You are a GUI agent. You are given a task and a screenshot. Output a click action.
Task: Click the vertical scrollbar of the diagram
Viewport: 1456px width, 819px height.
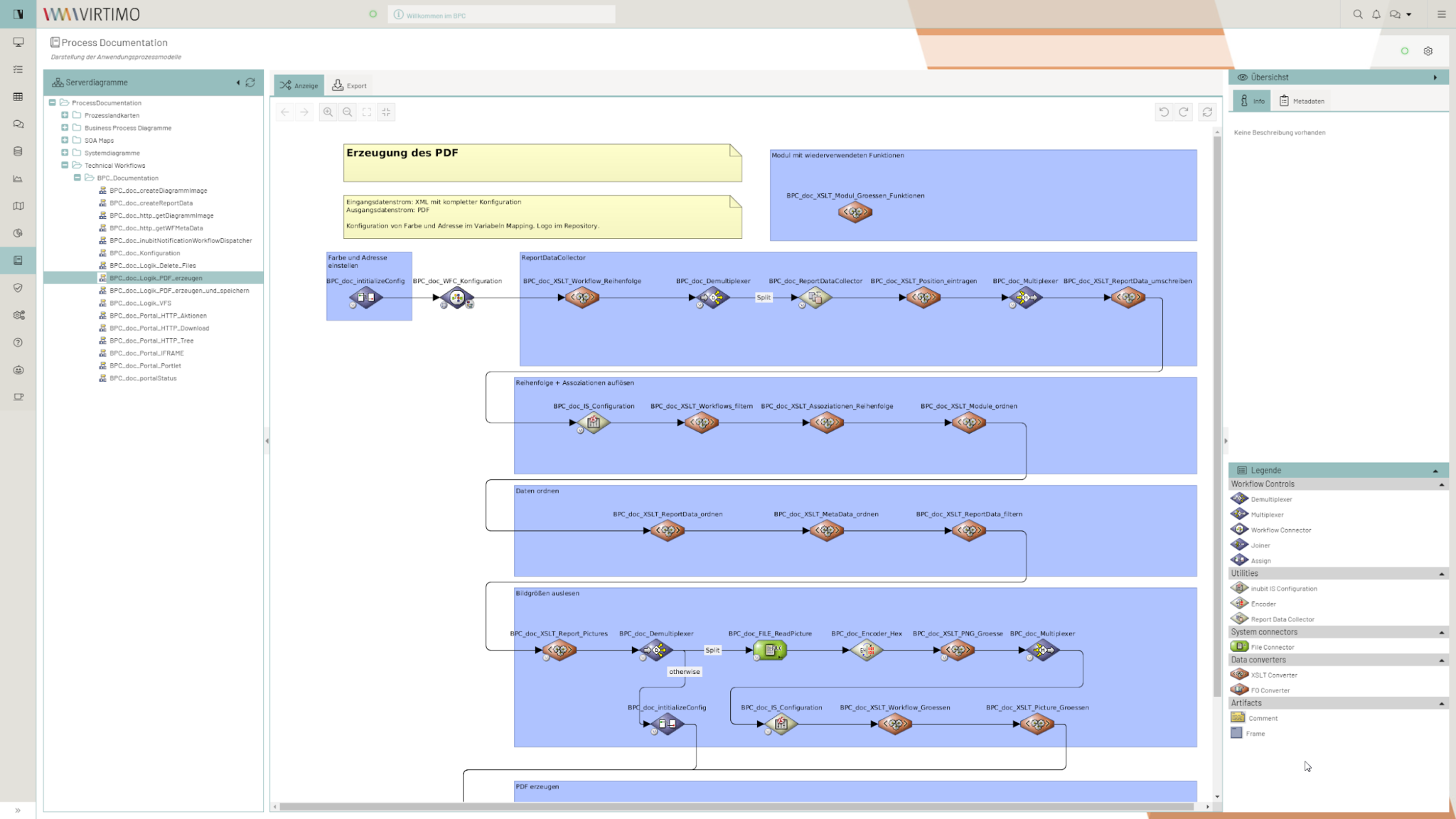coord(1217,416)
